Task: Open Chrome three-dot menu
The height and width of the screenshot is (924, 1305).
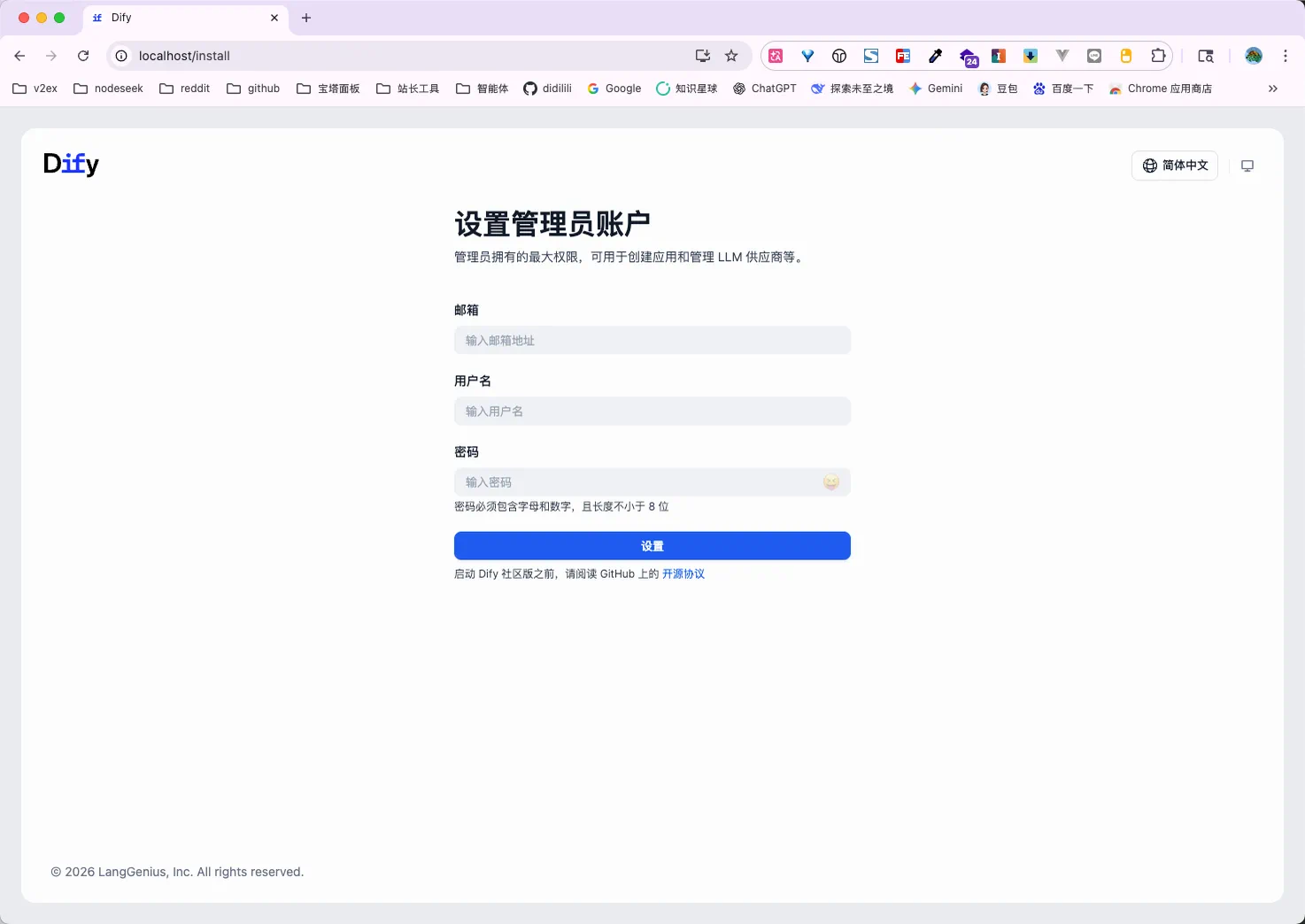Action: pos(1286,56)
